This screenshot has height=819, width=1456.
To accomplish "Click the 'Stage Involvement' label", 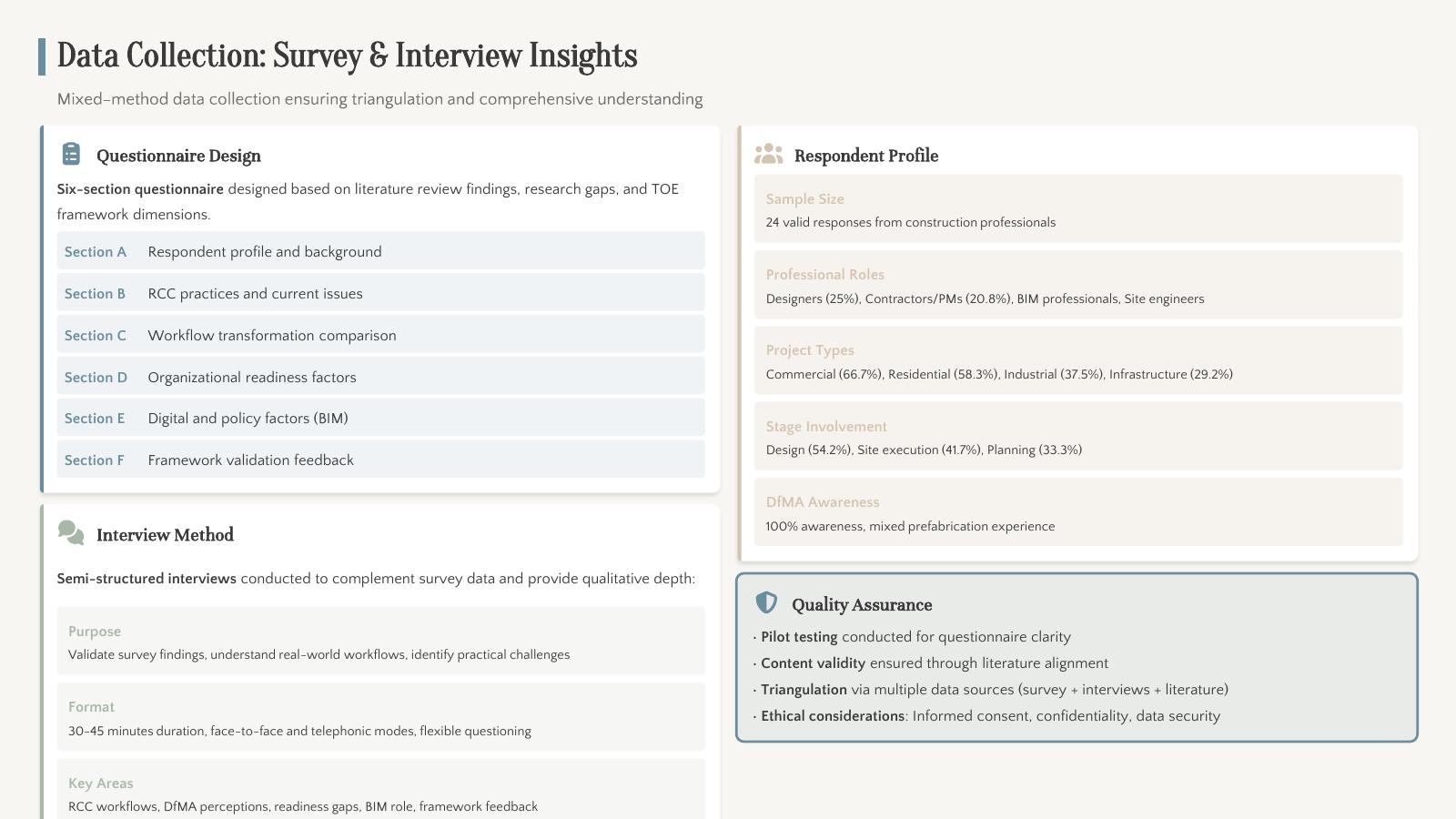I will point(826,427).
